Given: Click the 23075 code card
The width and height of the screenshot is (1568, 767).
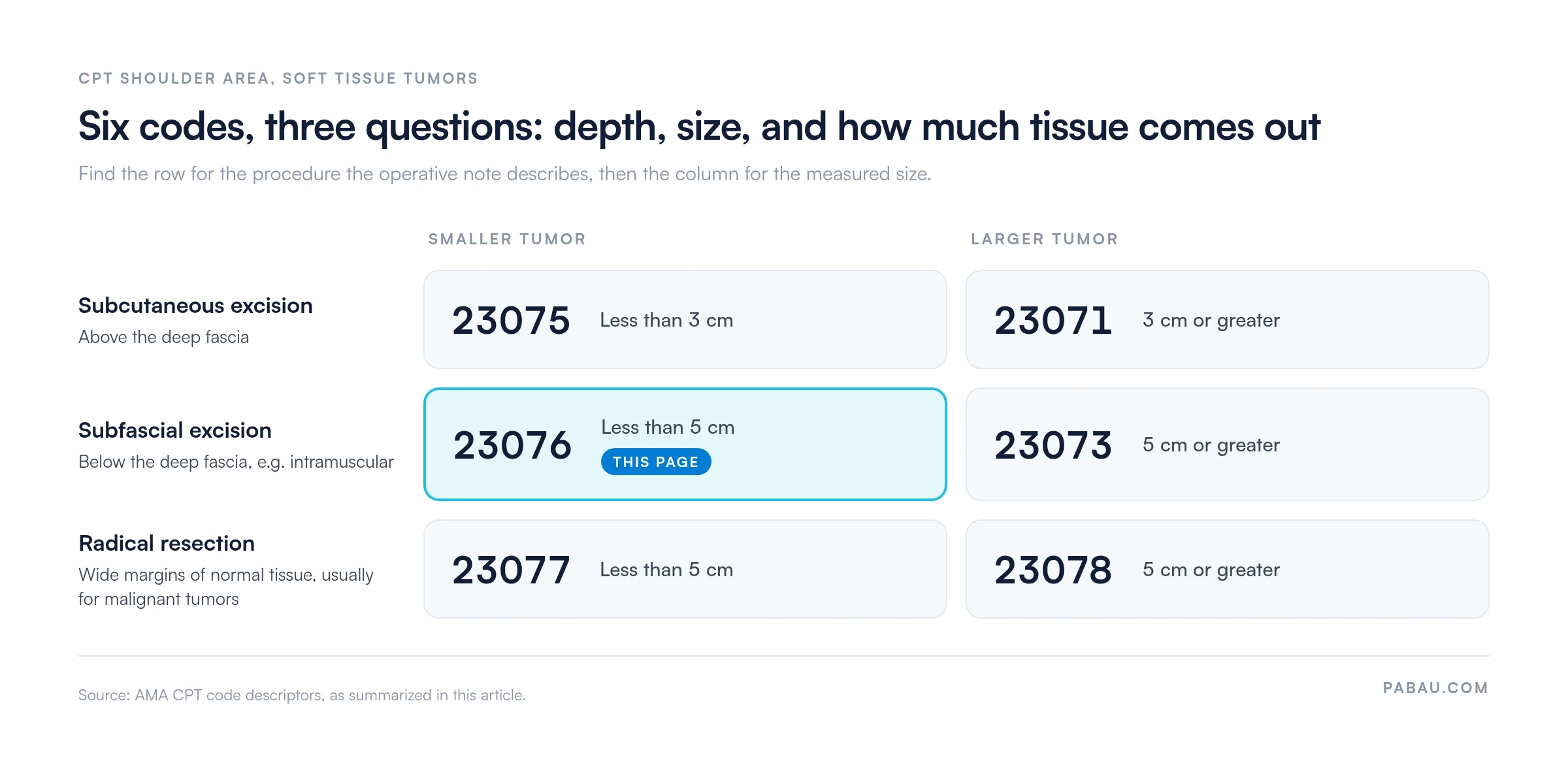Looking at the screenshot, I should tap(685, 319).
